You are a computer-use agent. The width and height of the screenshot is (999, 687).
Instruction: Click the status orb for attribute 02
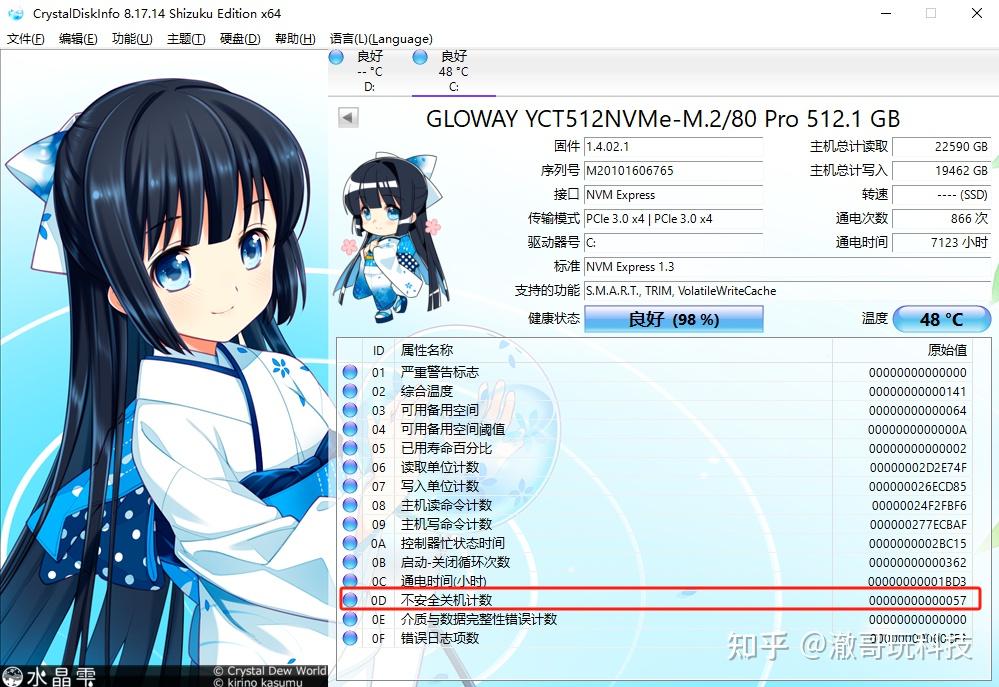[x=350, y=391]
